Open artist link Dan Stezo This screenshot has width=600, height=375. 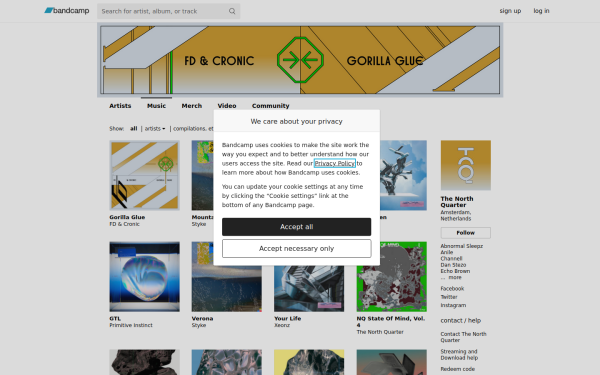click(453, 265)
